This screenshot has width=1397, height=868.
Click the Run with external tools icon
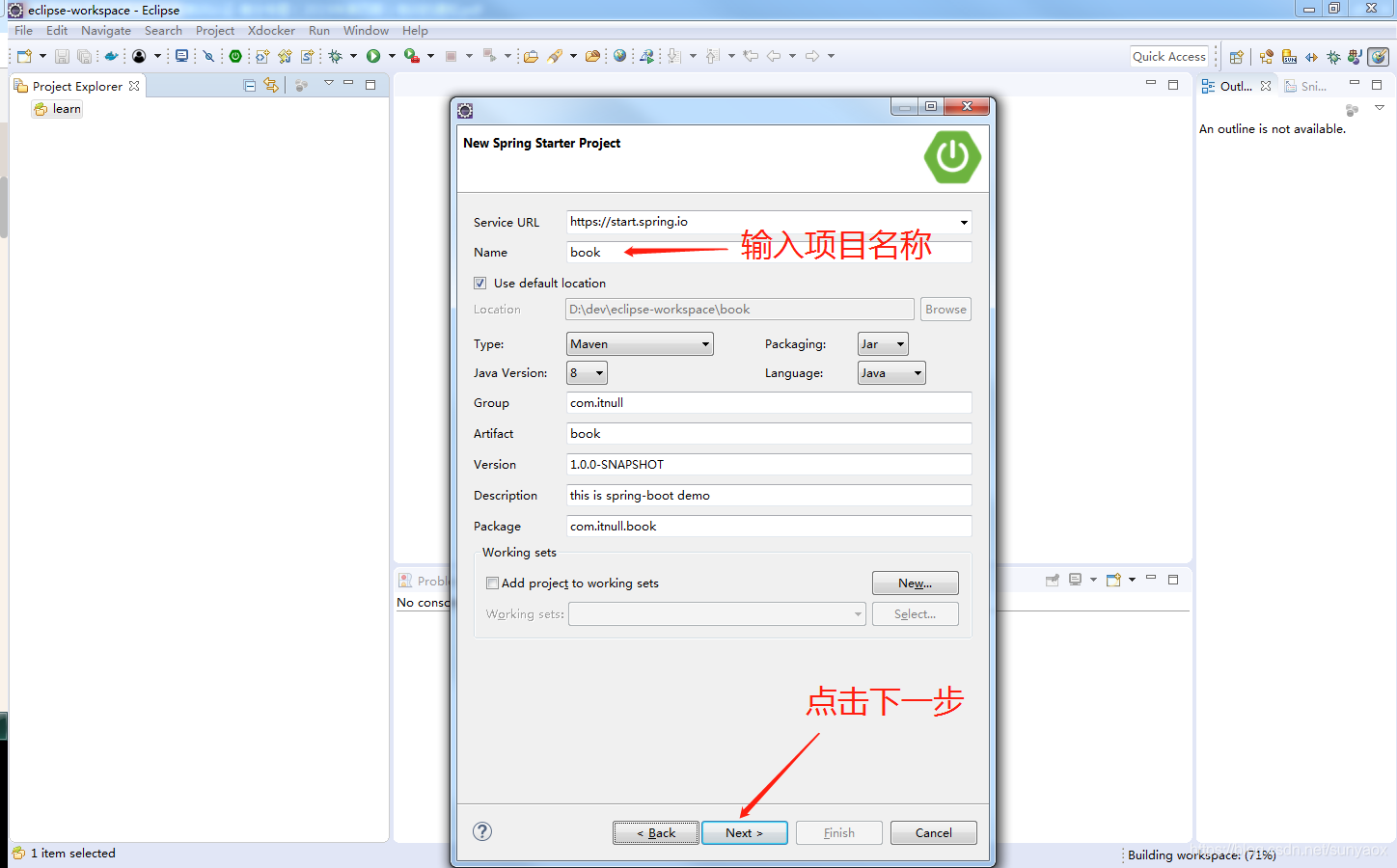(412, 56)
